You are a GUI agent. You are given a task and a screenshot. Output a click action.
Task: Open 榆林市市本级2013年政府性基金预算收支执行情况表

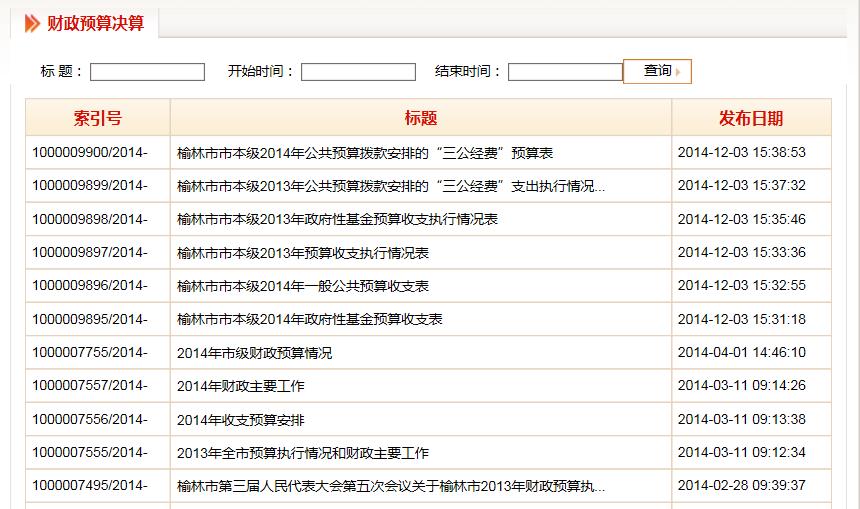tap(337, 219)
